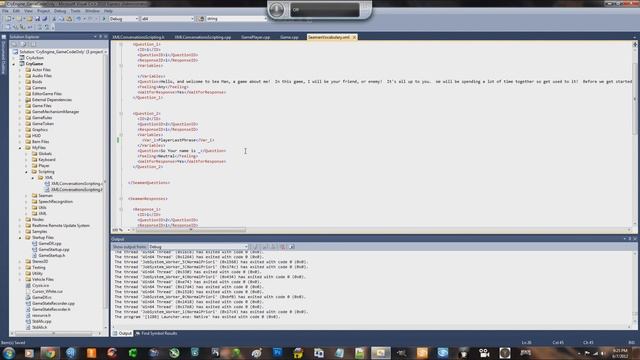Select GameMechanismManager folder

point(56,112)
